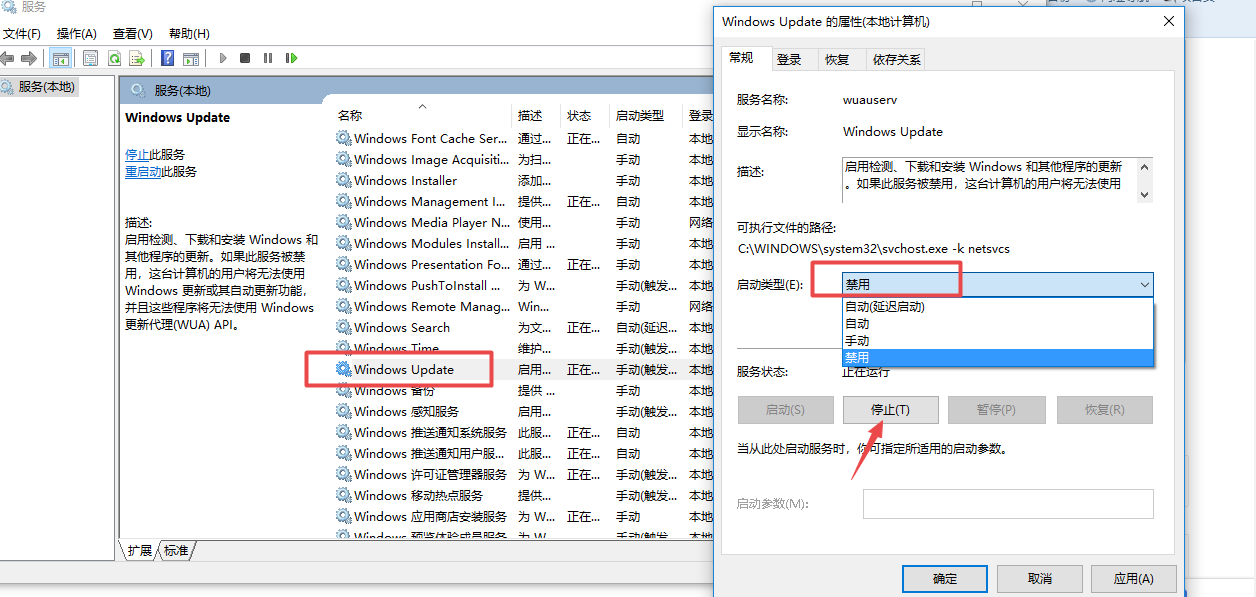
Task: Open the blue Help question-mark icon
Action: point(167,59)
